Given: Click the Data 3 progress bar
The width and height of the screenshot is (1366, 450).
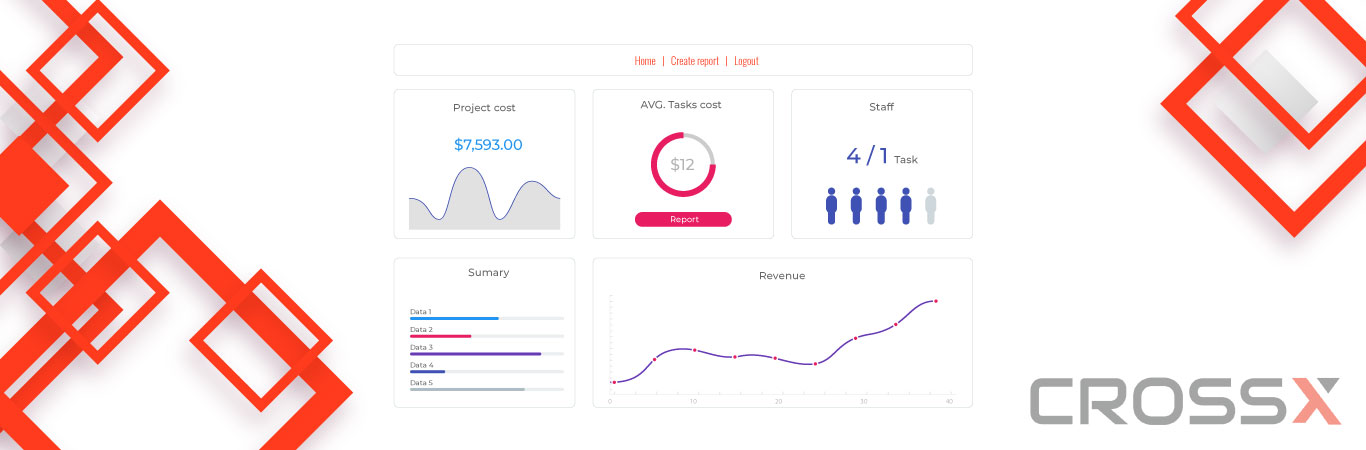Looking at the screenshot, I should [x=487, y=354].
